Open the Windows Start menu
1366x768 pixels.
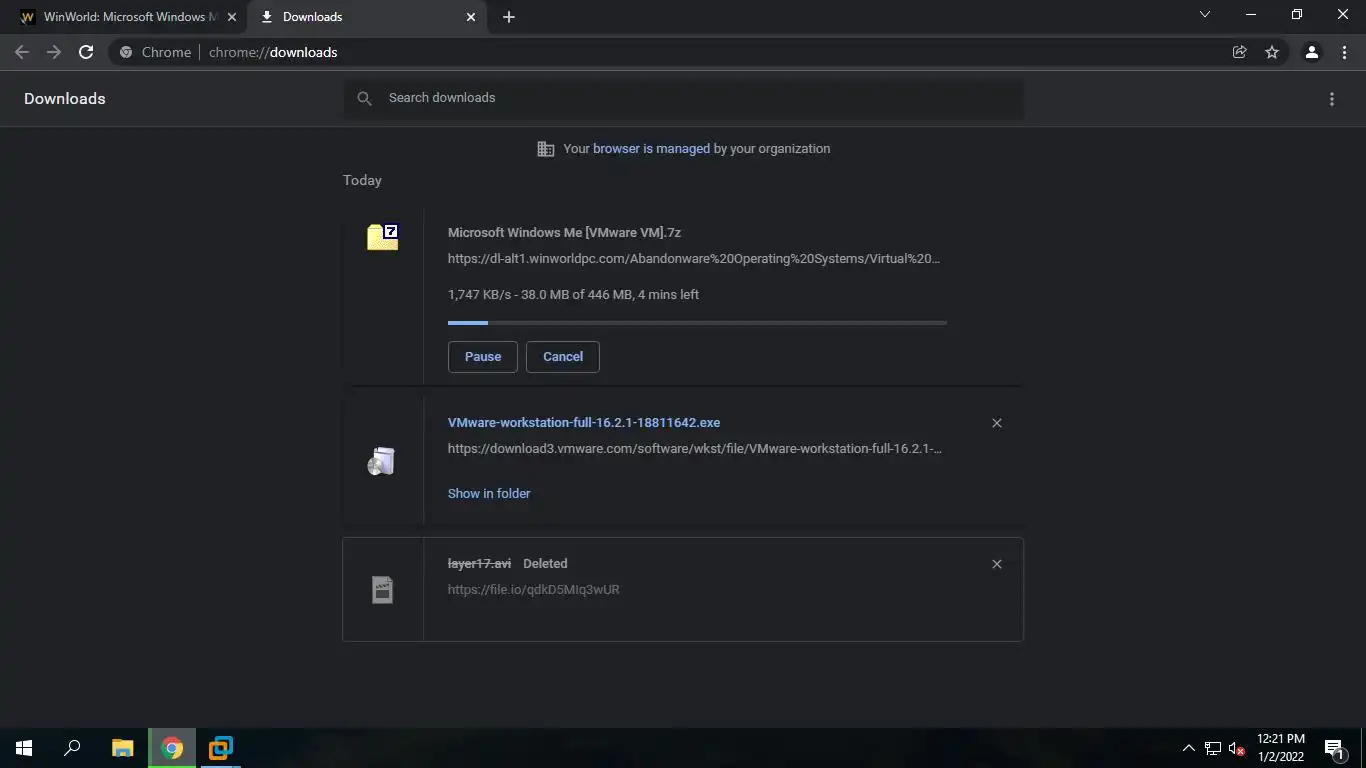point(24,748)
